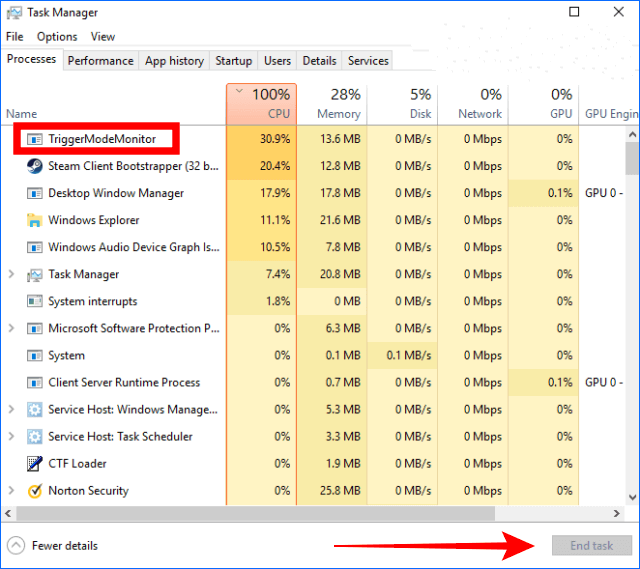Image resolution: width=640 pixels, height=569 pixels.
Task: Select the Windows Explorer process name
Action: (94, 220)
